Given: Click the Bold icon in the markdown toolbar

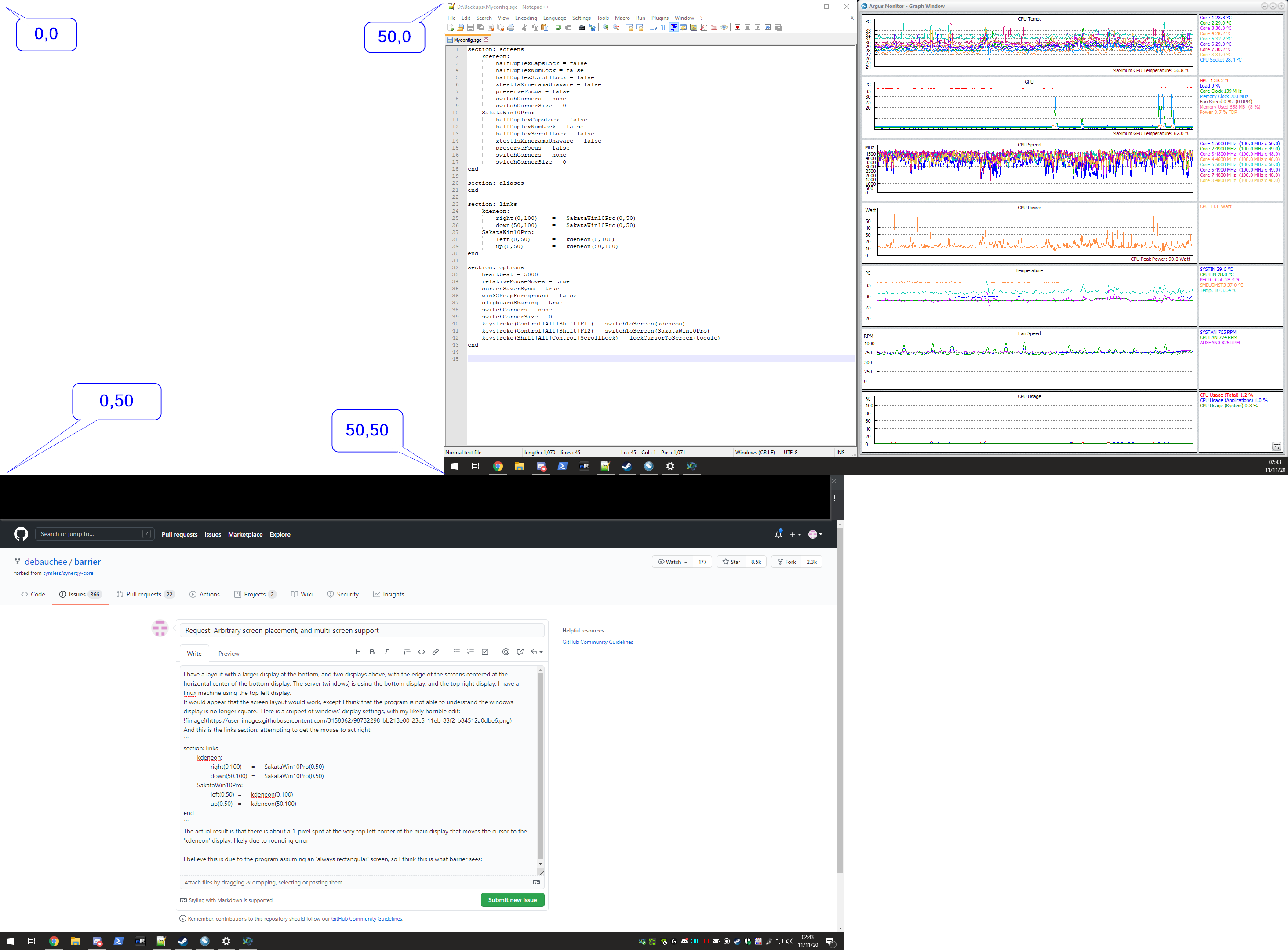Looking at the screenshot, I should (x=372, y=651).
